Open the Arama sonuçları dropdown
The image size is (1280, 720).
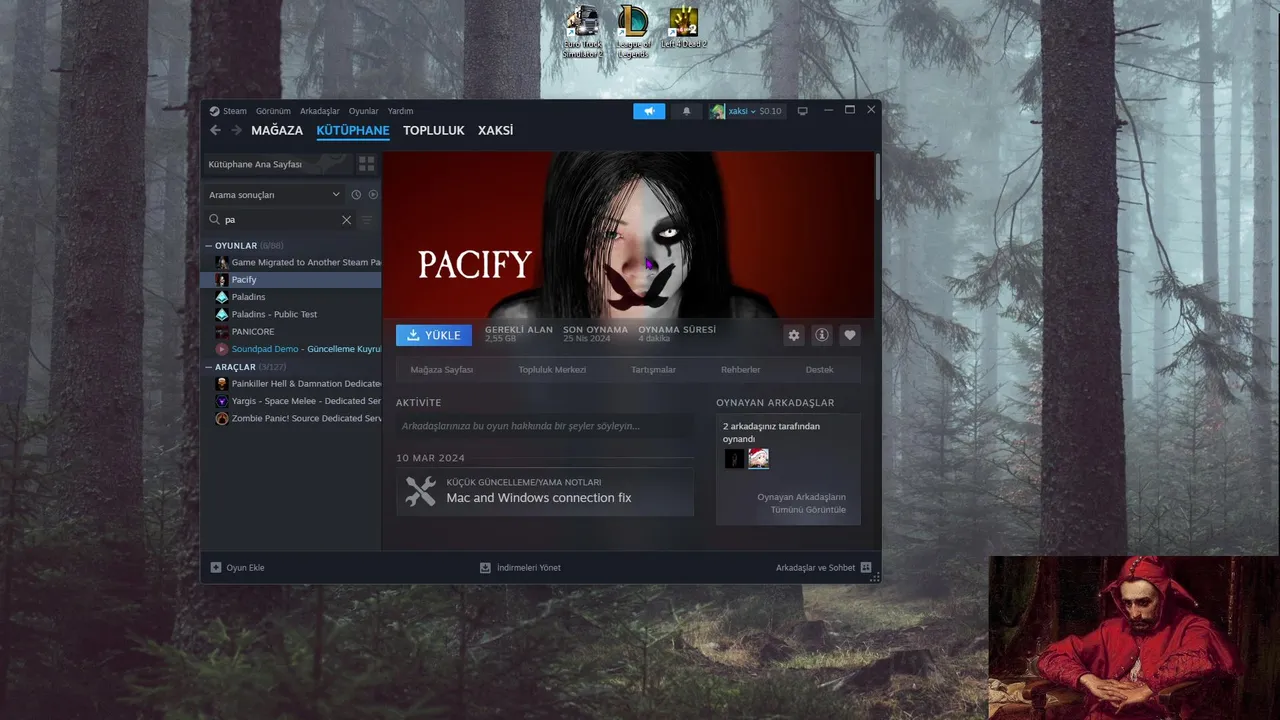pyautogui.click(x=274, y=195)
